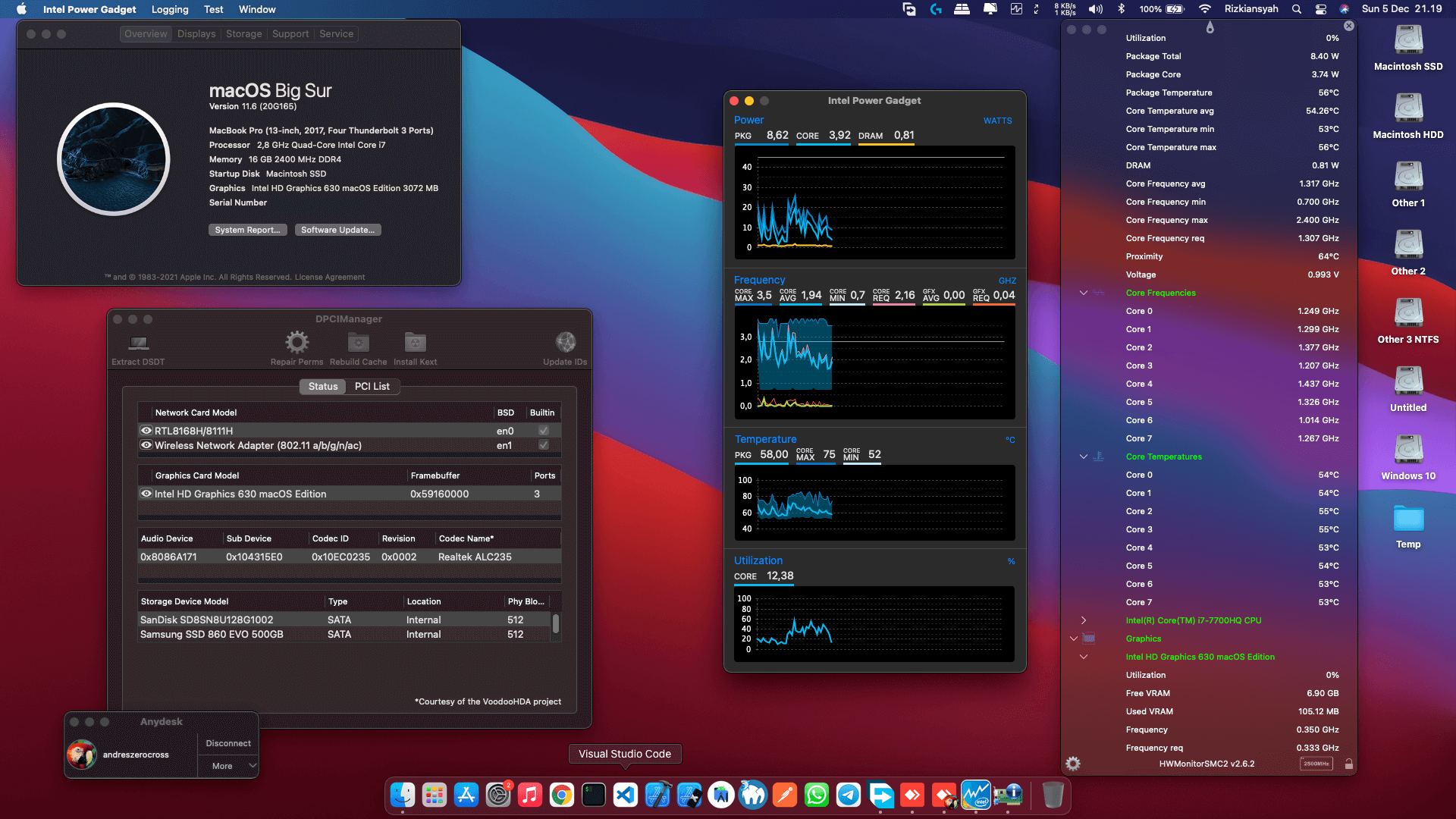
Task: Open Intel Power Gadget icon in Dock
Action: 976,795
